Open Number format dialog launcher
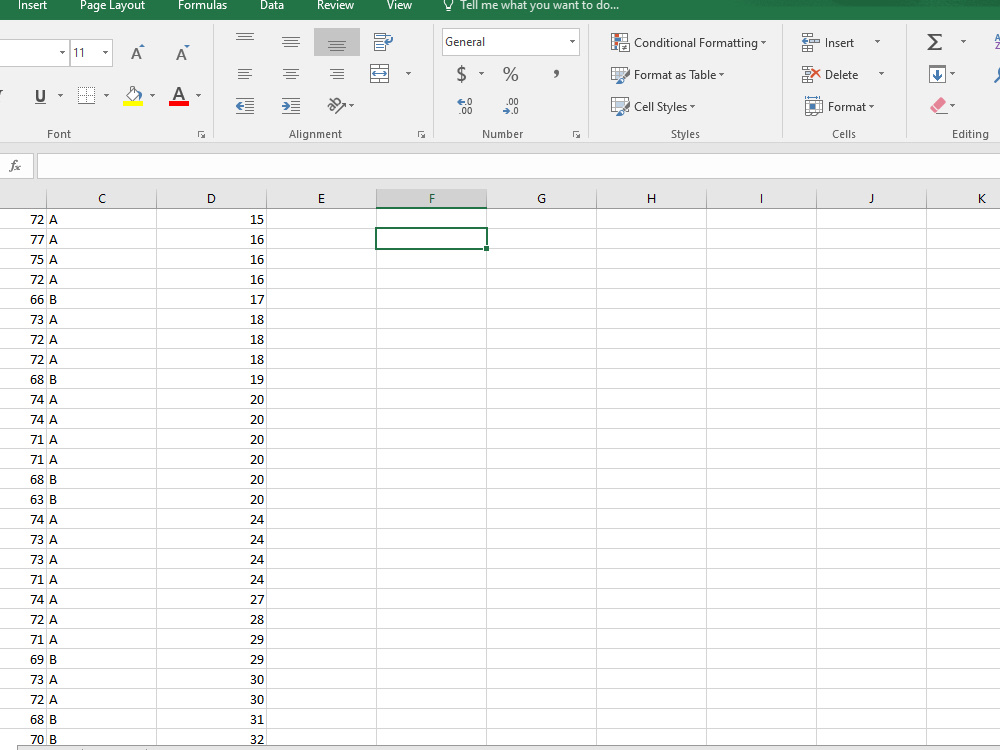This screenshot has width=1000, height=750. click(x=577, y=135)
